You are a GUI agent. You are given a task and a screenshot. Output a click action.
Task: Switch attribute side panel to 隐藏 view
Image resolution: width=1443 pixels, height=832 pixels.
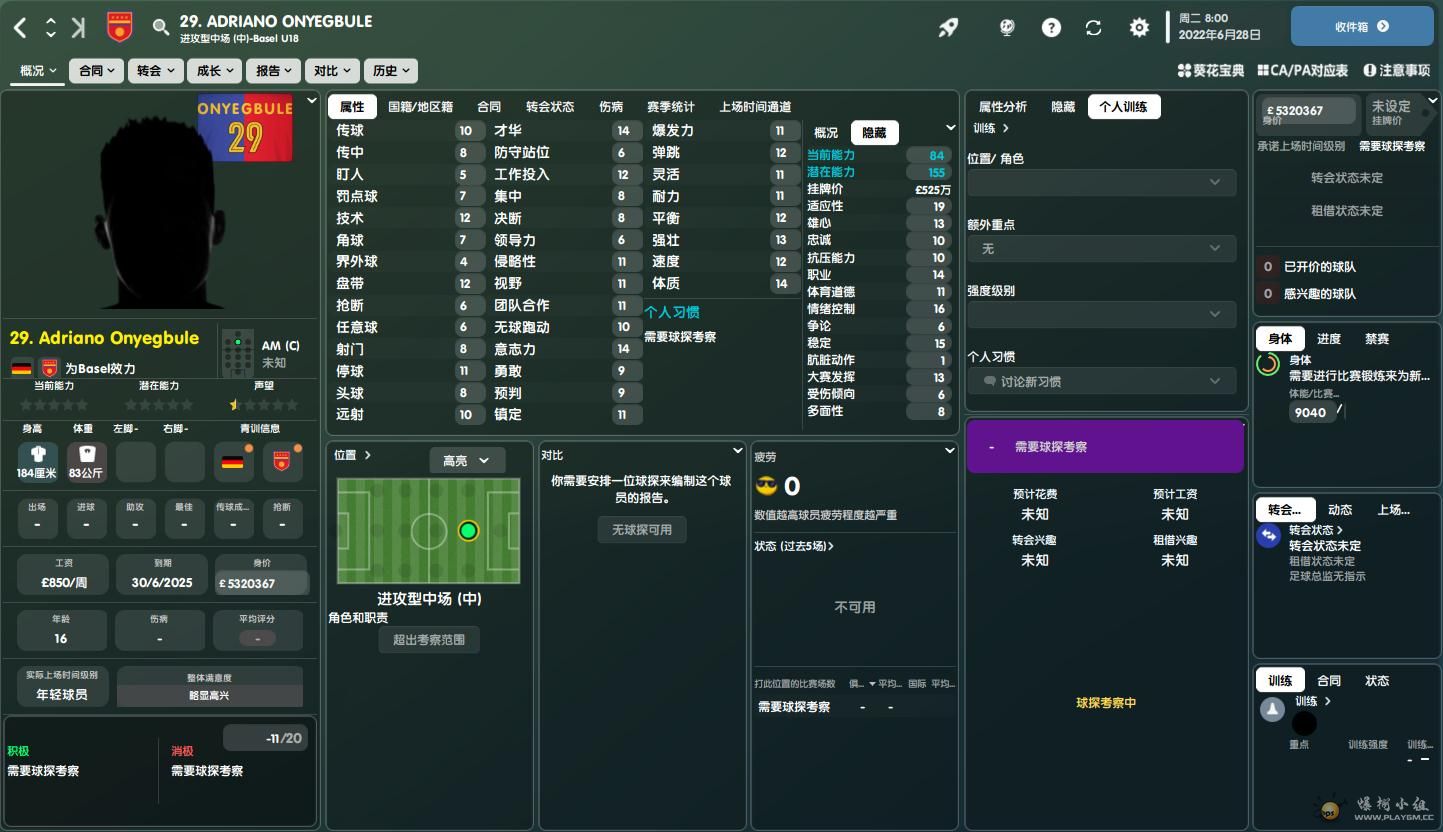coord(874,133)
